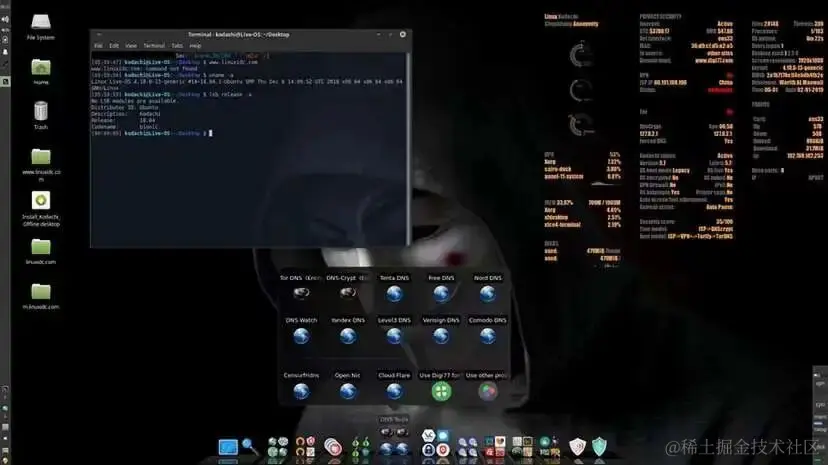Open the Terminal menu in the menu bar
Image resolution: width=828 pixels, height=465 pixels.
(154, 46)
